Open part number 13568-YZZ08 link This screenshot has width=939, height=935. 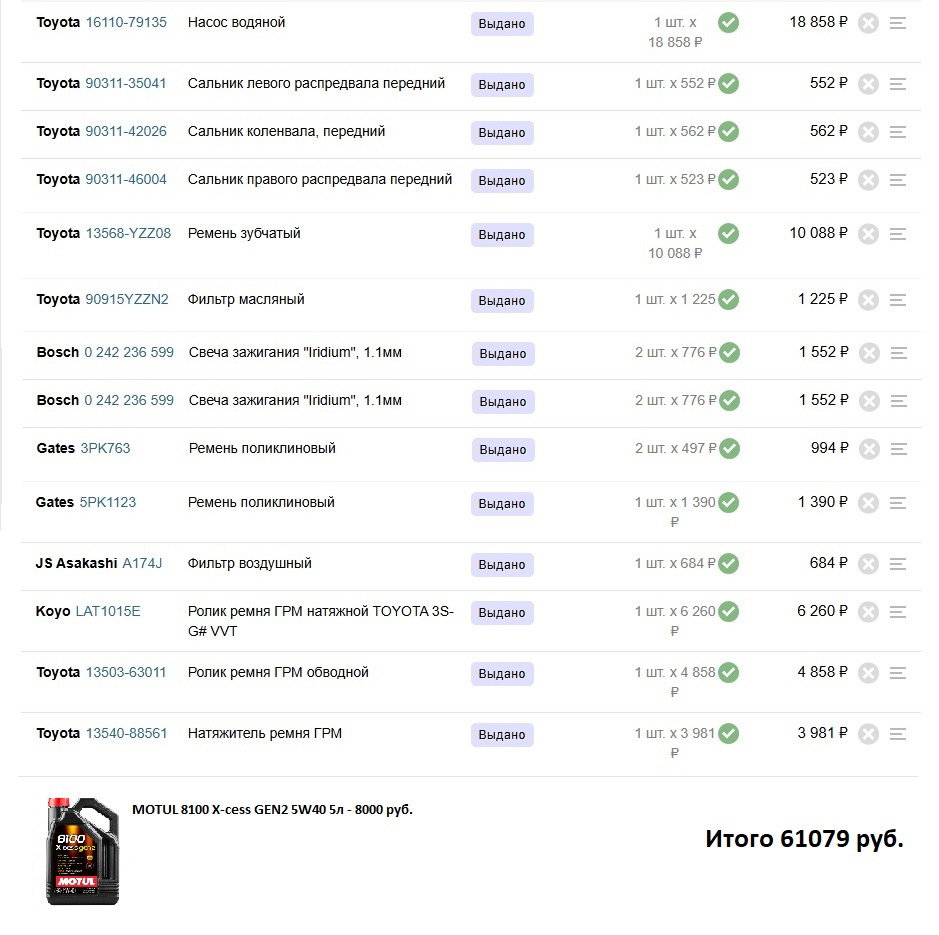(x=128, y=233)
